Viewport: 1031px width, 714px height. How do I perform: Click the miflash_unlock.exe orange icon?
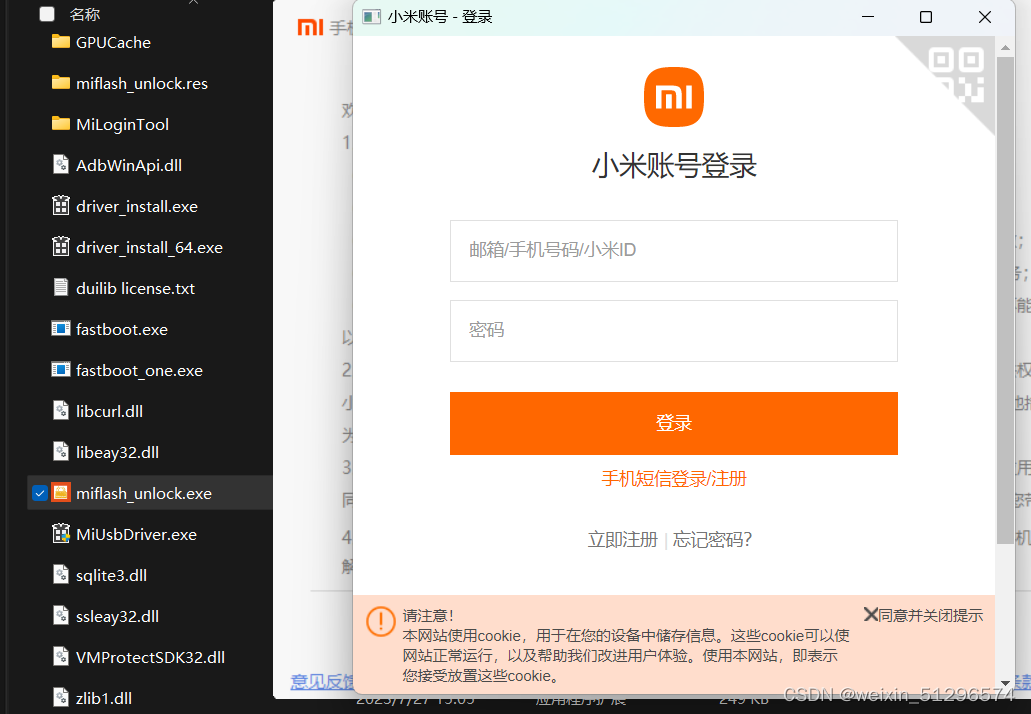click(x=60, y=492)
